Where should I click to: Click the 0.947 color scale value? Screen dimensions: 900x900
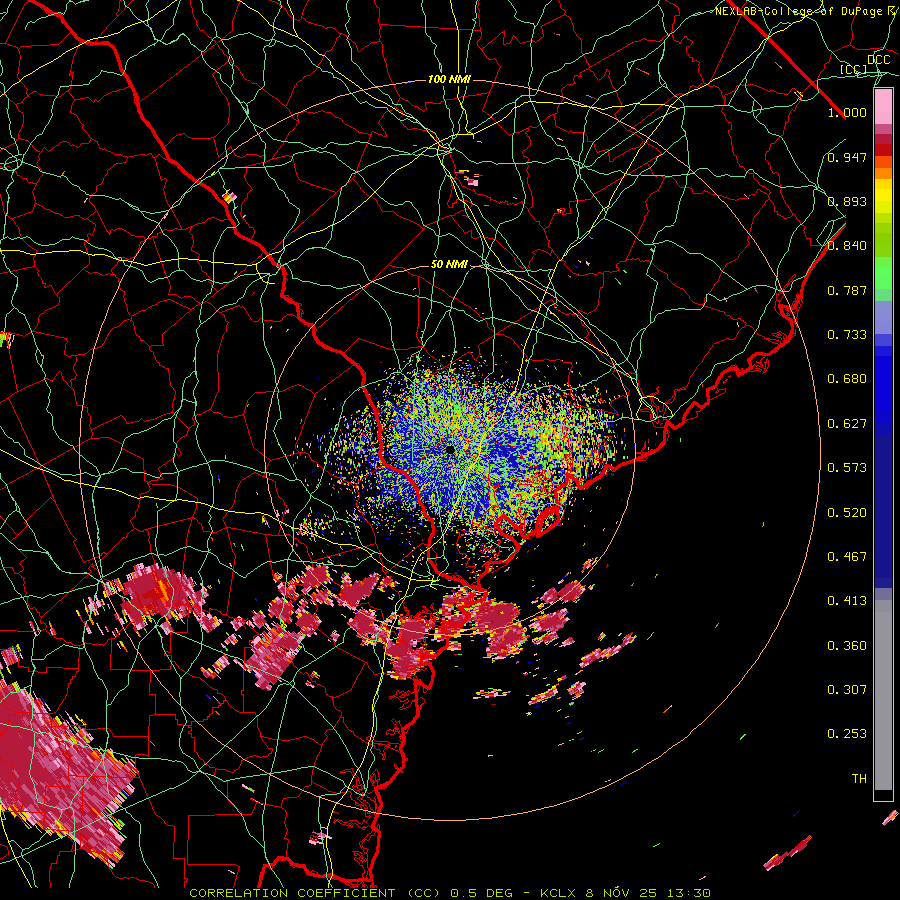847,157
